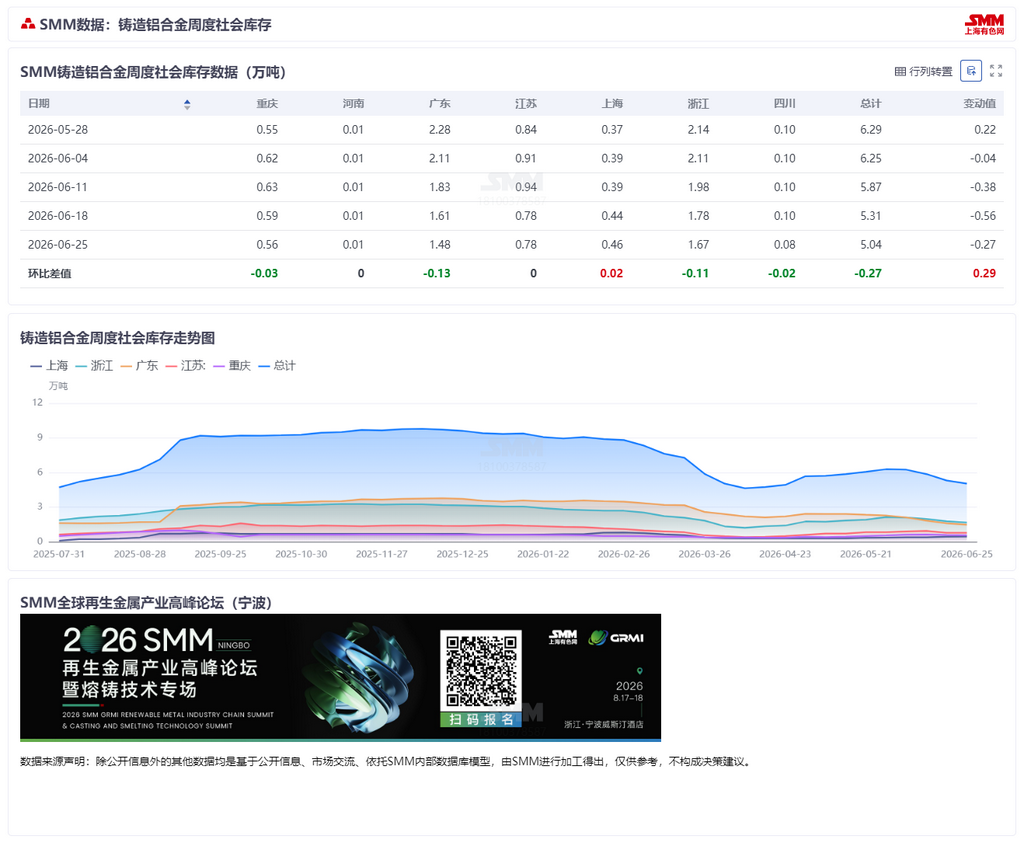Toggle the 广东 series in the chart legend
The height and width of the screenshot is (844, 1024).
point(139,365)
